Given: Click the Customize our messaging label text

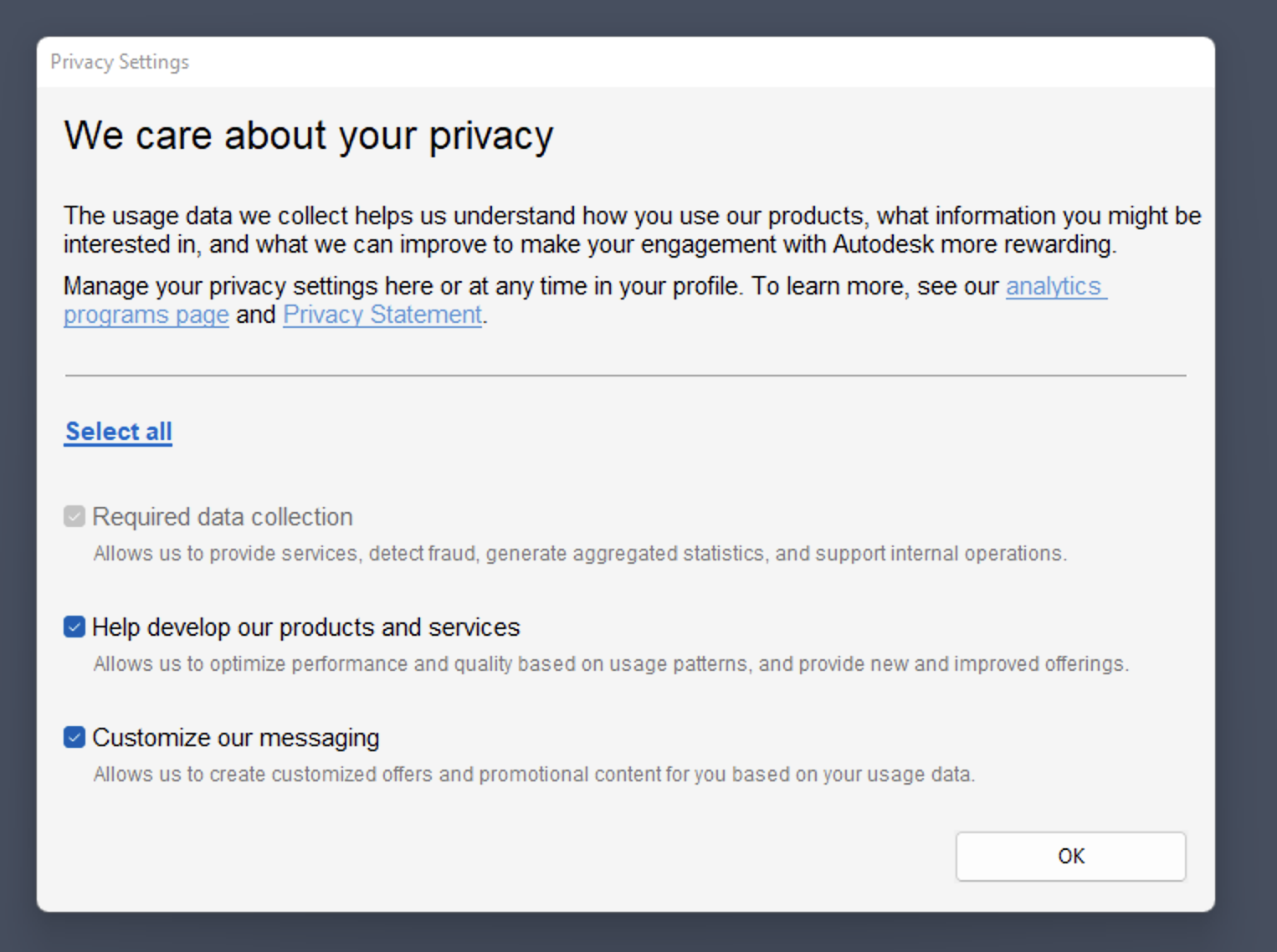Looking at the screenshot, I should 235,738.
